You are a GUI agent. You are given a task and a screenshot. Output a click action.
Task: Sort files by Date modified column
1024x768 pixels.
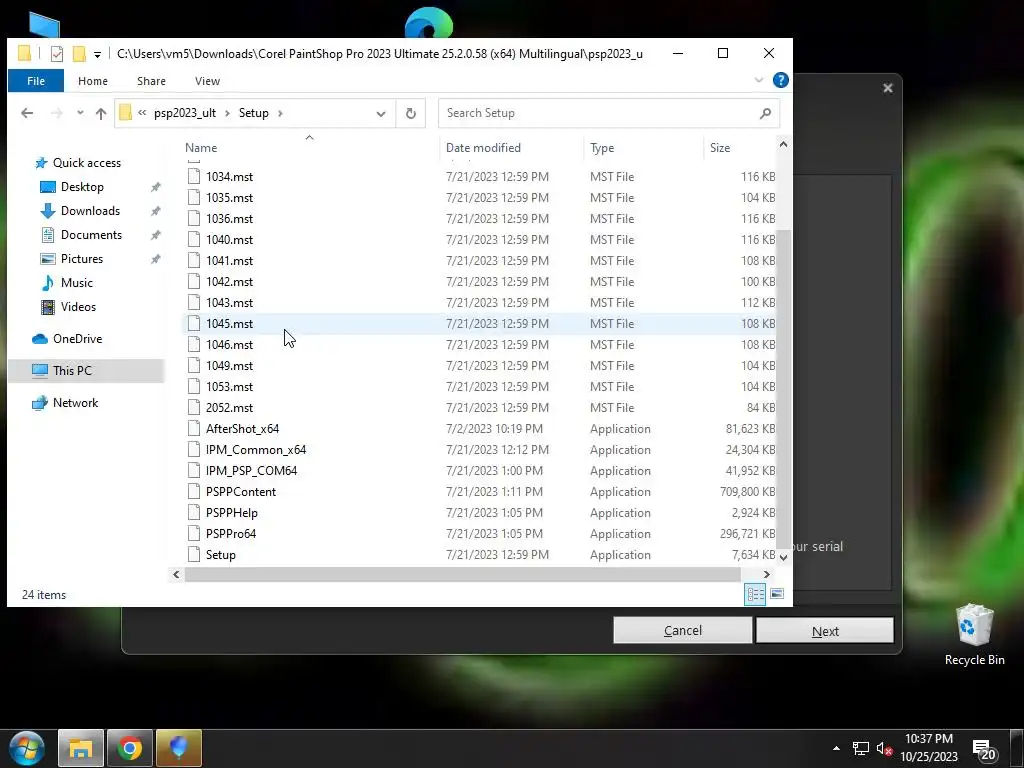[x=483, y=148]
